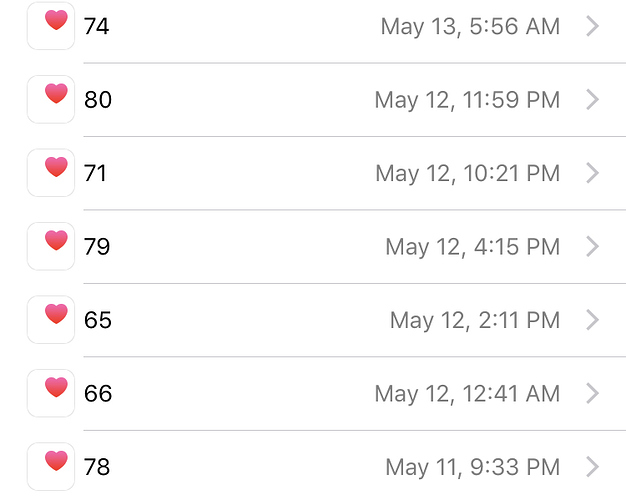
Task: Open timestamp May 12, 12:41 AM
Action: [x=467, y=394]
